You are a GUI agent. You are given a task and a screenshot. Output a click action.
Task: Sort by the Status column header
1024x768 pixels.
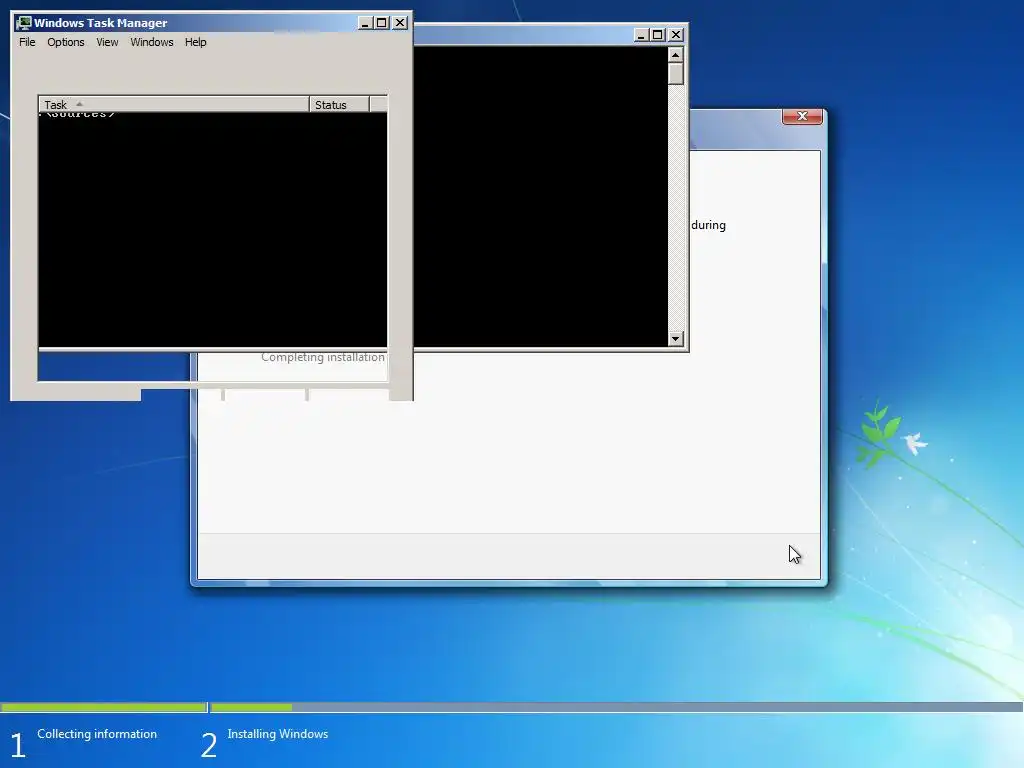(339, 104)
